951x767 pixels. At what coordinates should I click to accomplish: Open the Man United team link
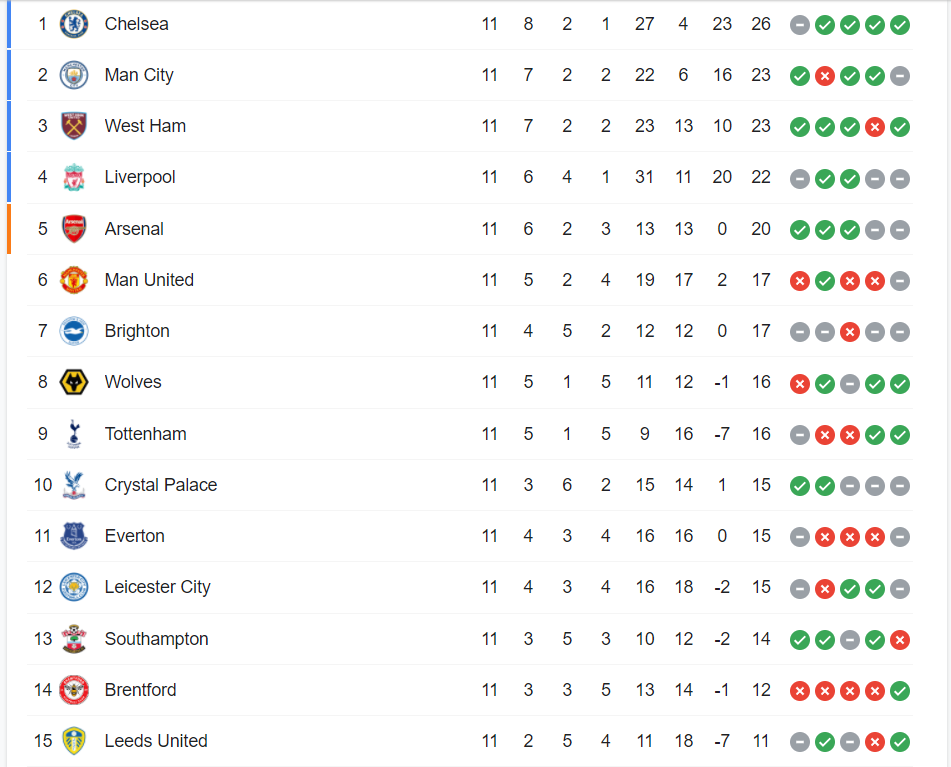[x=149, y=280]
